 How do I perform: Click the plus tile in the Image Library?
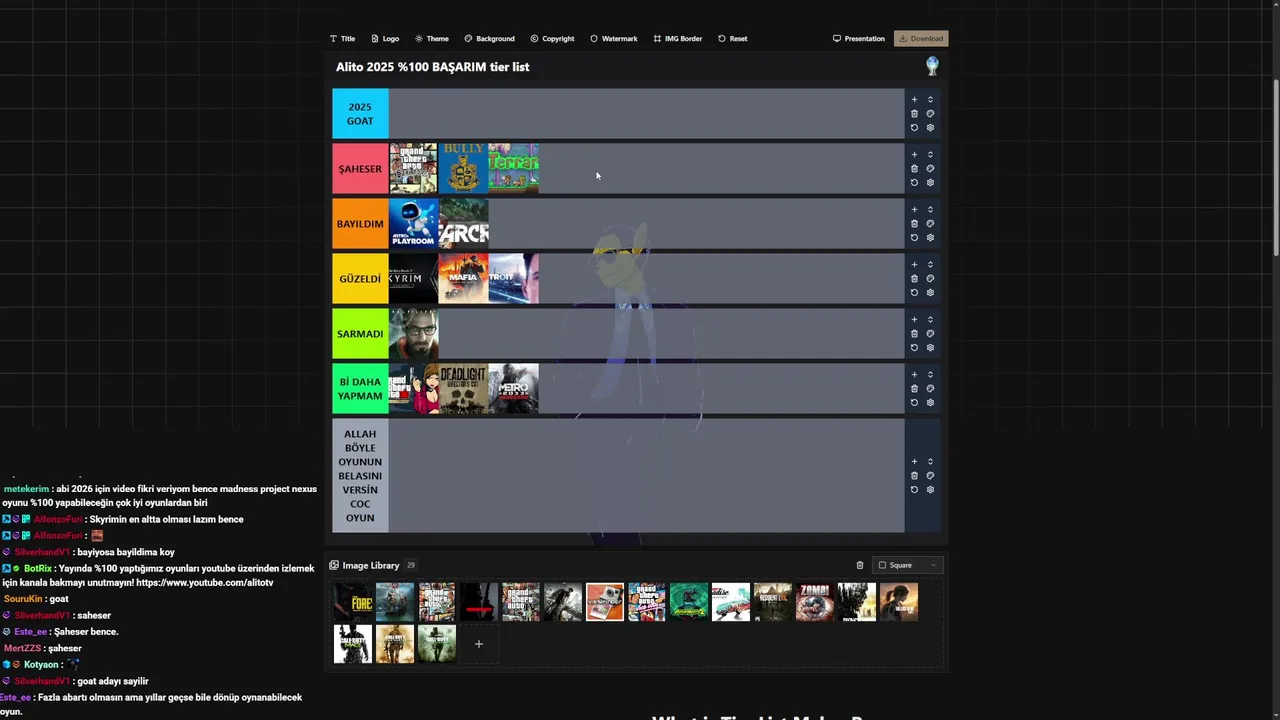[479, 644]
